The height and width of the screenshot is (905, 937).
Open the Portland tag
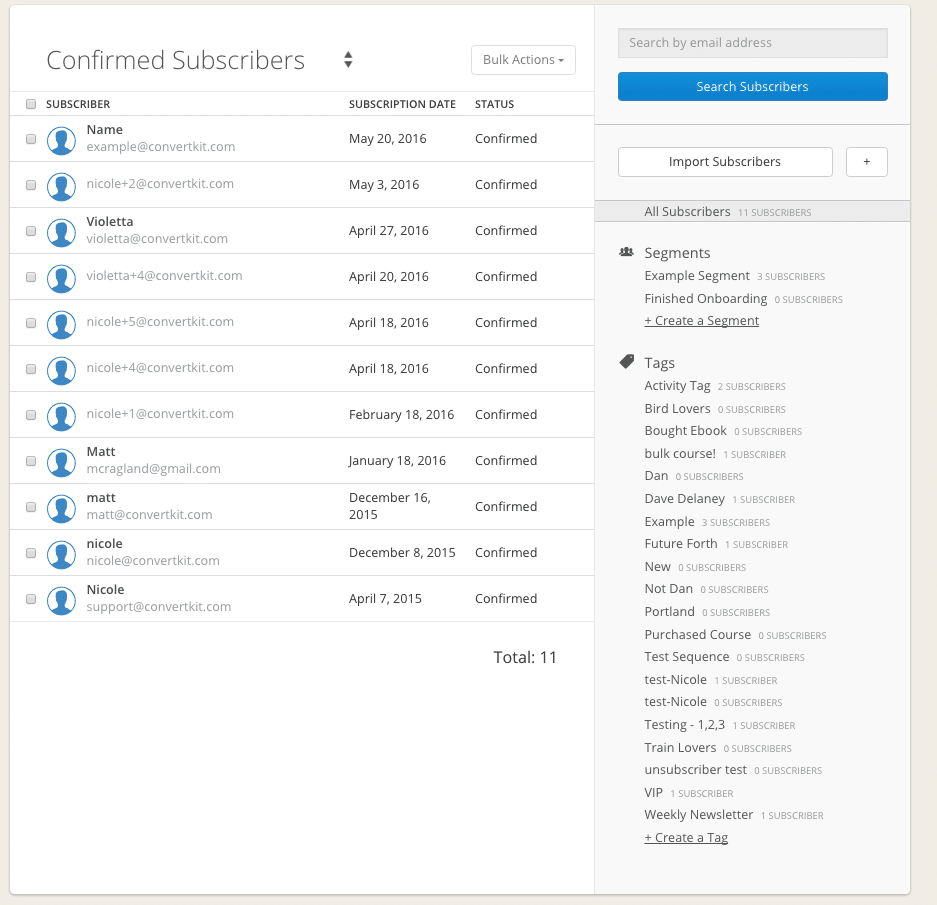669,612
